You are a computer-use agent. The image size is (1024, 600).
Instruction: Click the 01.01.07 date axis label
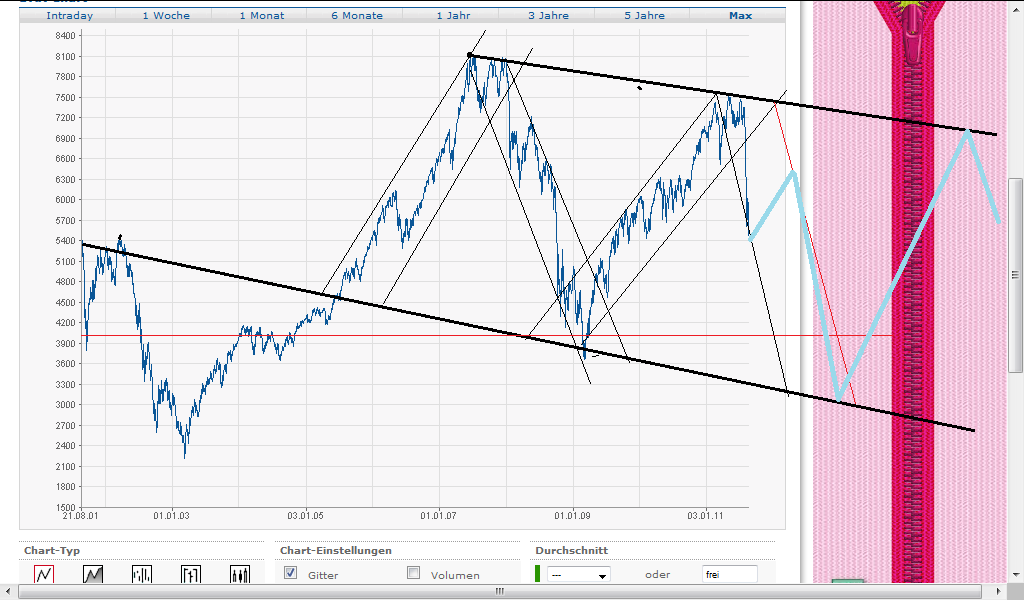(438, 516)
